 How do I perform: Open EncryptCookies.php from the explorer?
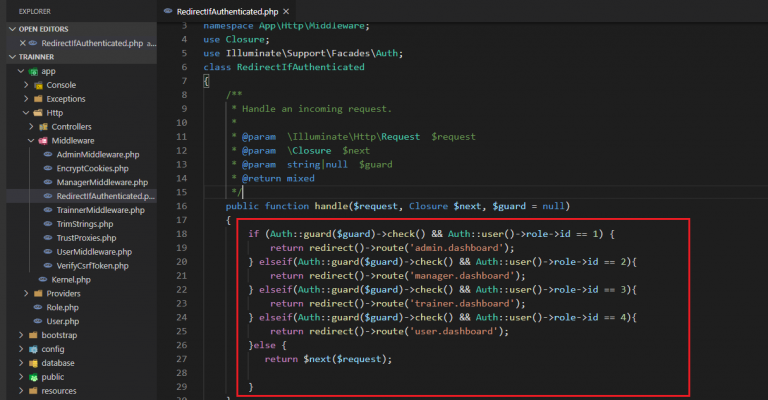[92, 168]
